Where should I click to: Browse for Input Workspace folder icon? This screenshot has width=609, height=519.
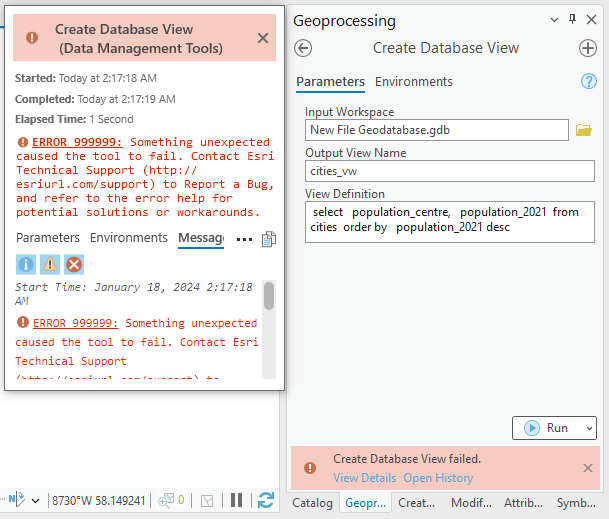click(585, 130)
